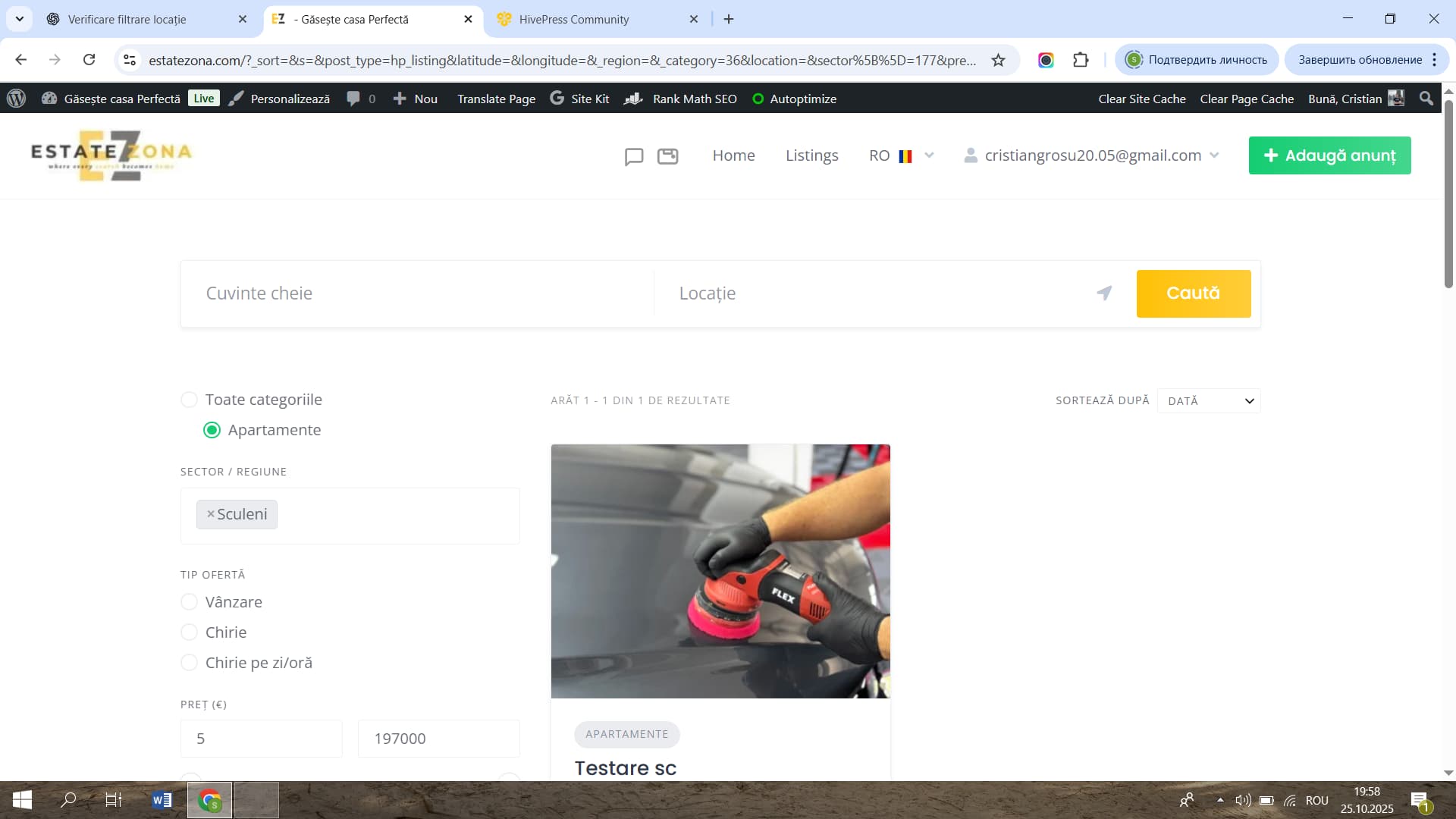Reload the page with refresh icon
This screenshot has height=819, width=1456.
89,60
